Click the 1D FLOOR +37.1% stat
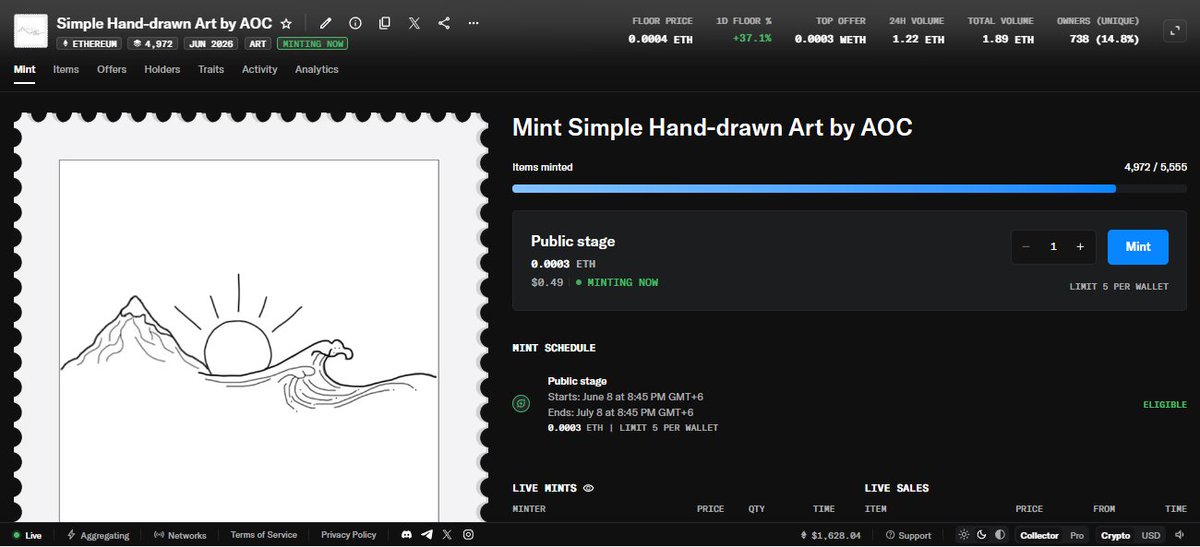The height and width of the screenshot is (547, 1200). 743,30
